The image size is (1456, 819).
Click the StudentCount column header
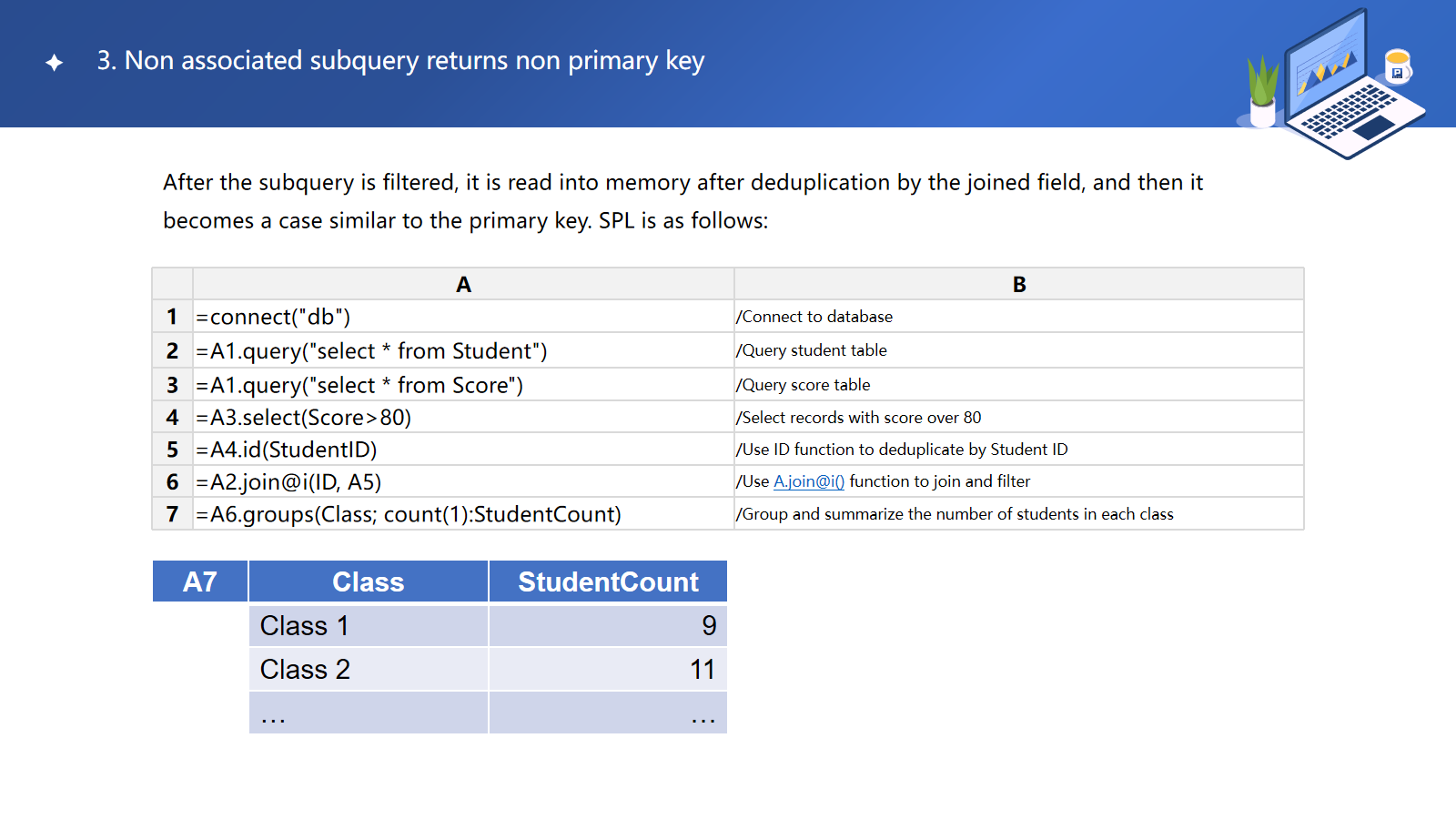coord(608,581)
